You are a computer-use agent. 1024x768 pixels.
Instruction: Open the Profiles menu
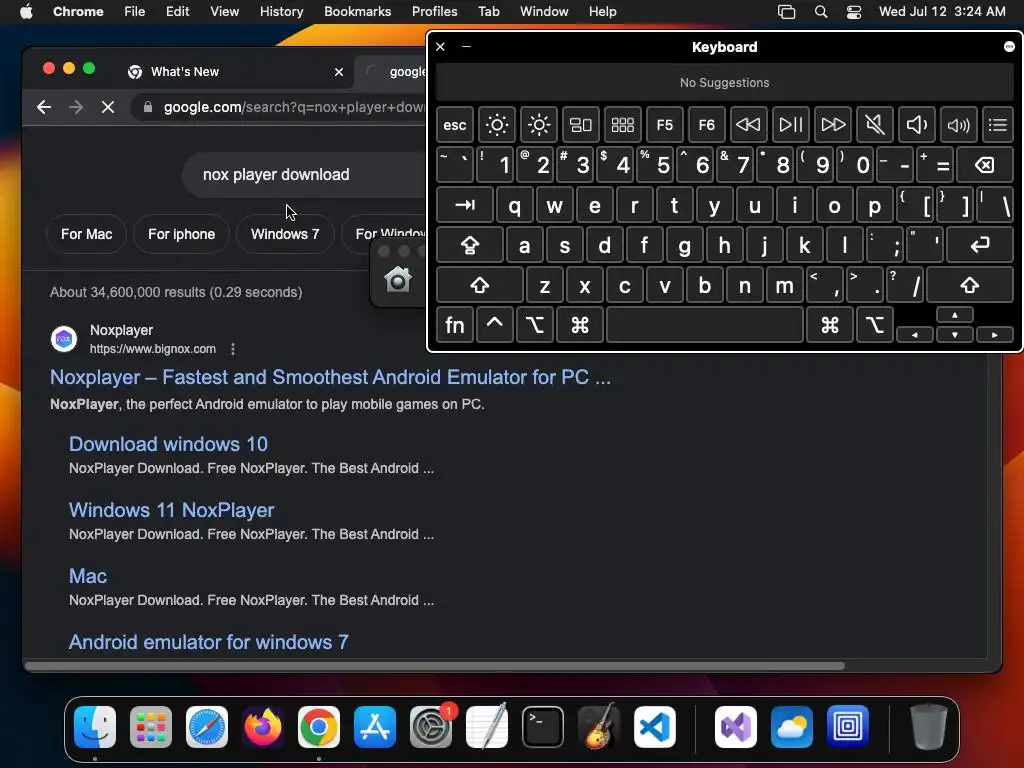[x=434, y=12]
